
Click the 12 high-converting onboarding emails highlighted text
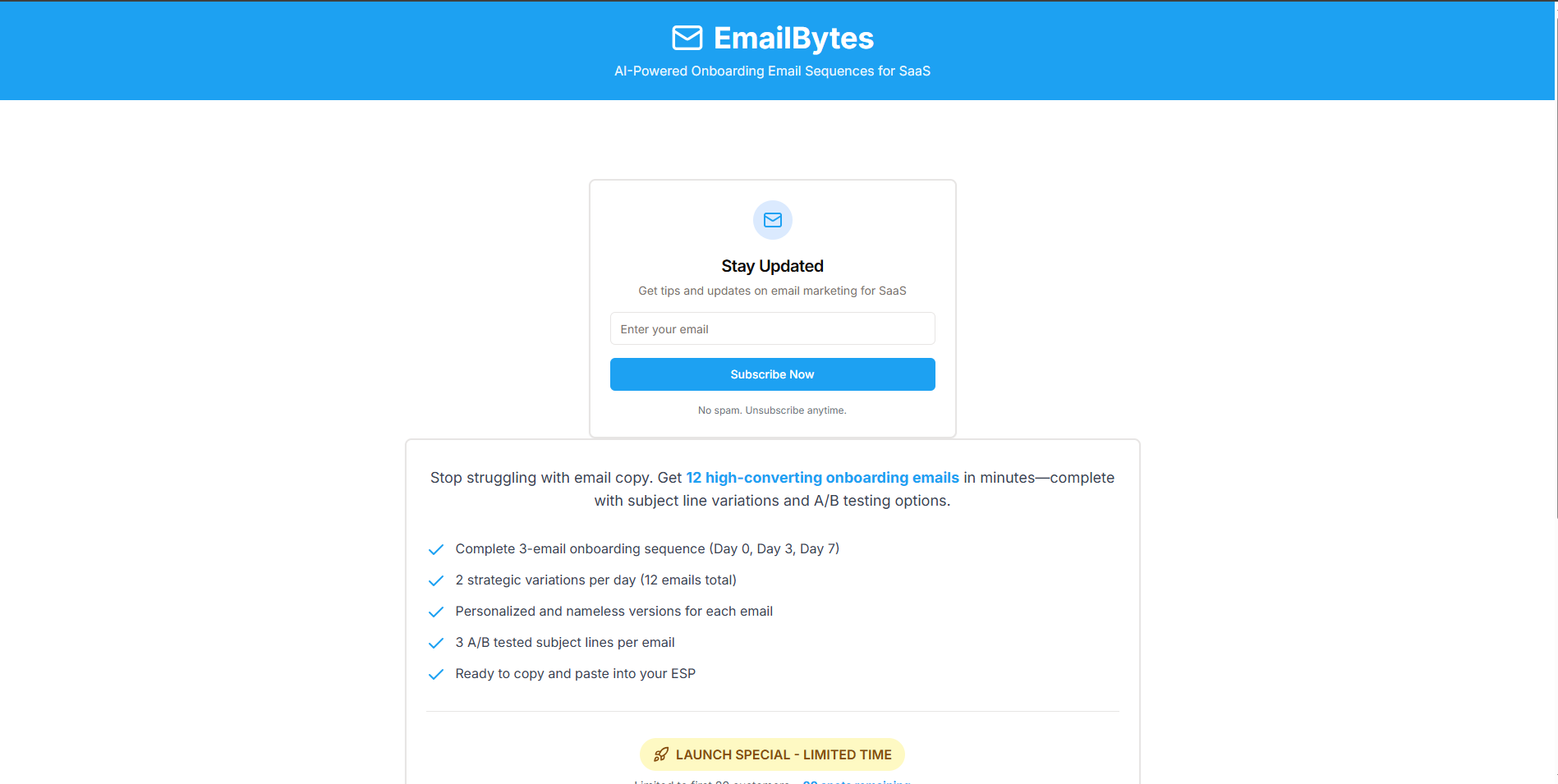[822, 478]
